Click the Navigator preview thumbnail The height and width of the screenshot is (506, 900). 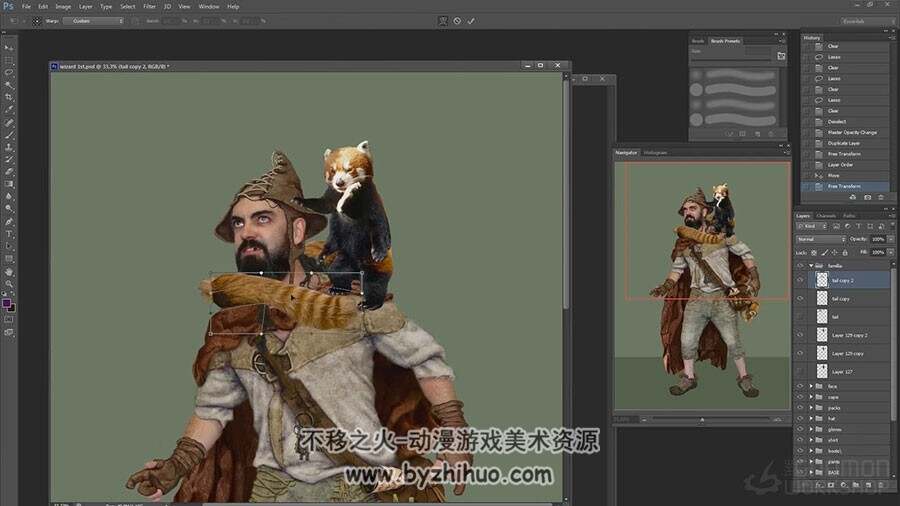pos(702,285)
